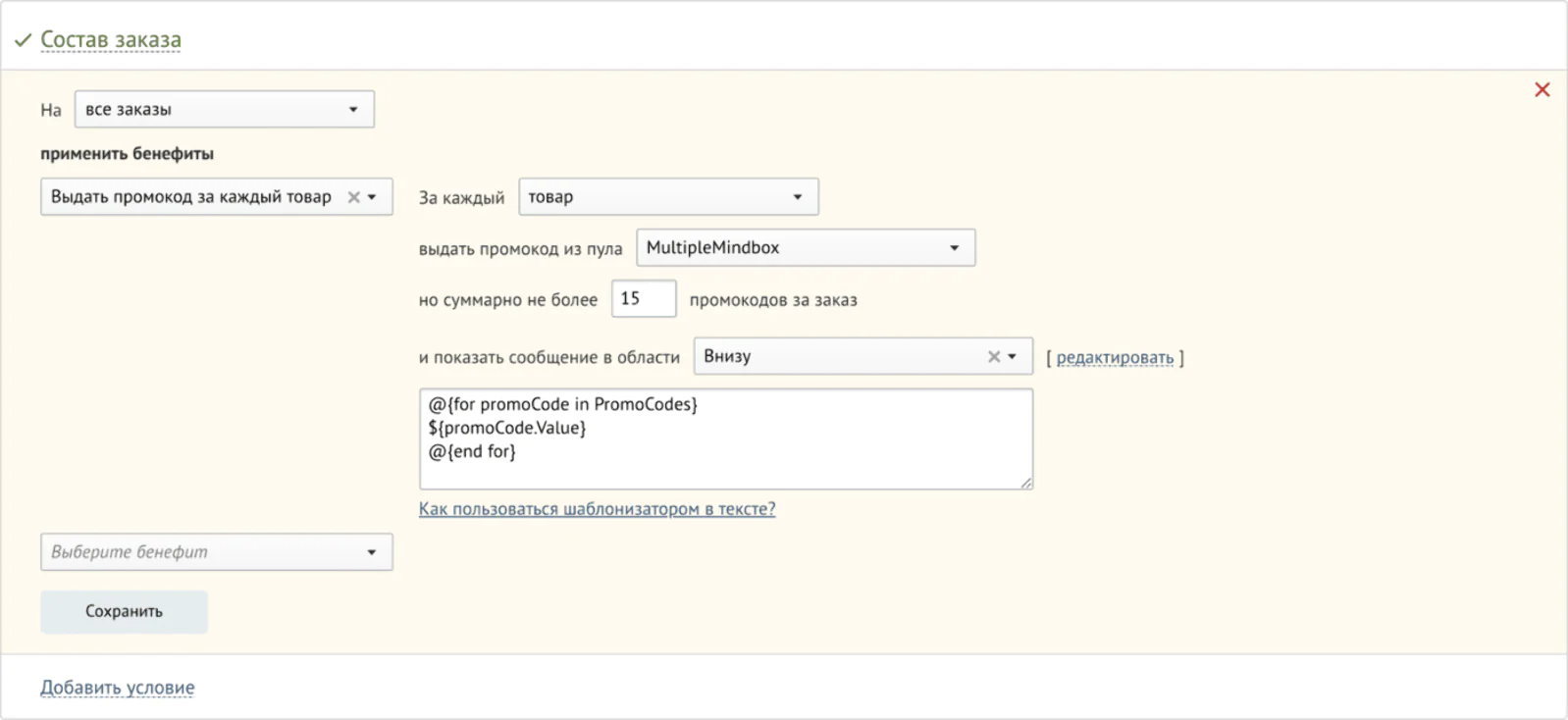The height and width of the screenshot is (720, 1568).
Task: Click the text area resize handle corner
Action: pyautogui.click(x=1025, y=482)
